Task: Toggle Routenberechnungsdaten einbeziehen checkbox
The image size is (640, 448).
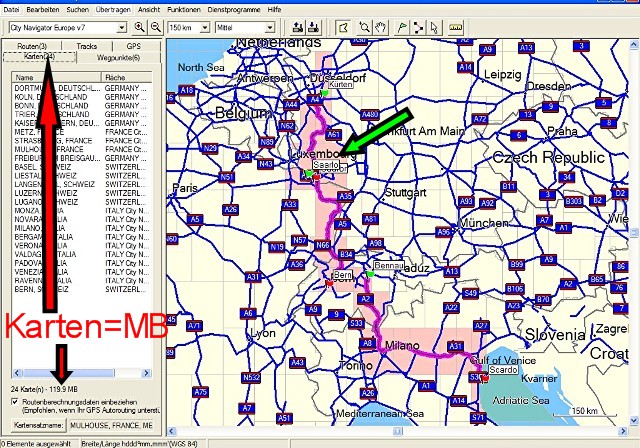Action: [15, 402]
